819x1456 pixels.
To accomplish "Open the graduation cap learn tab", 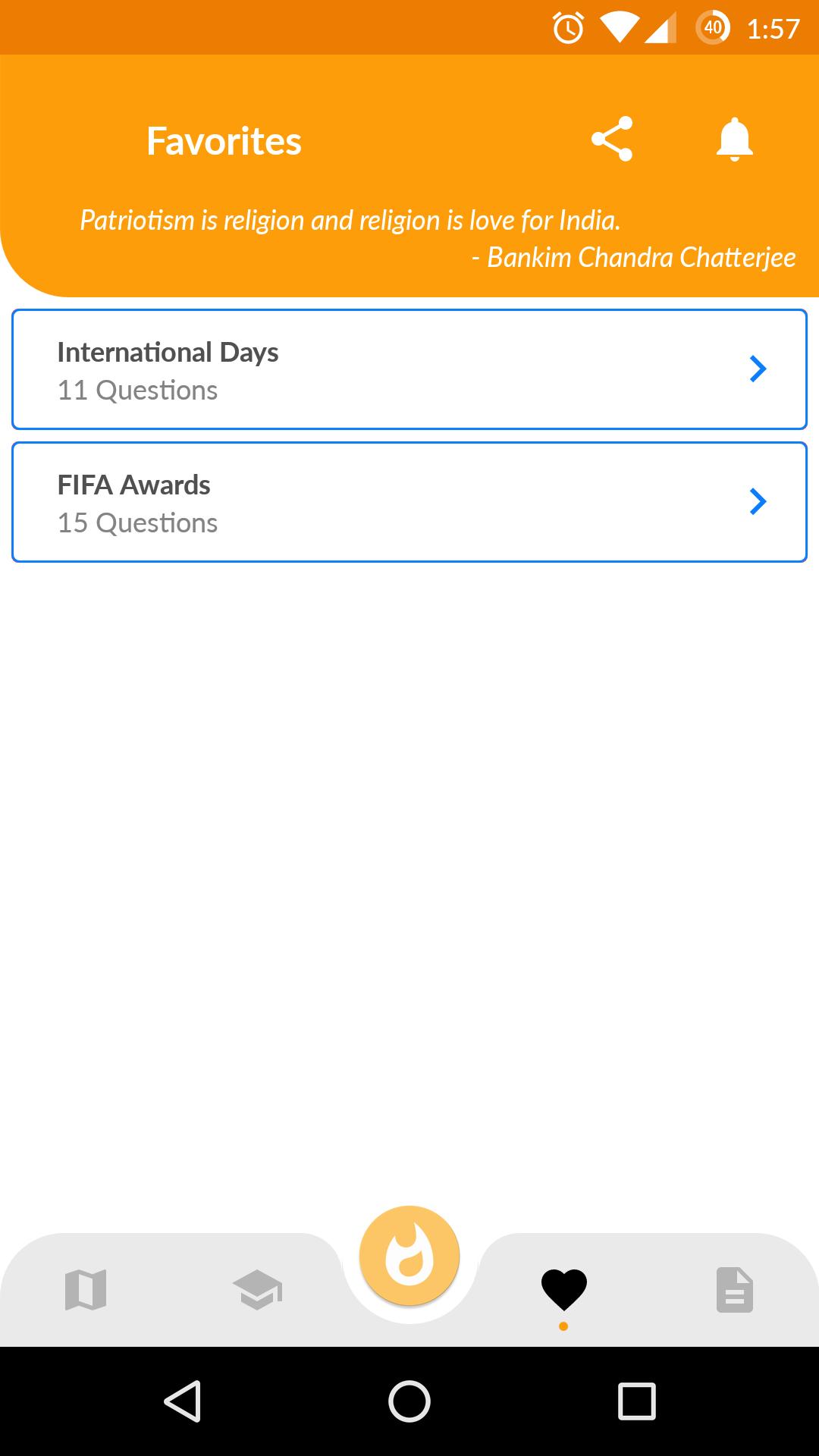I will coord(257,1290).
